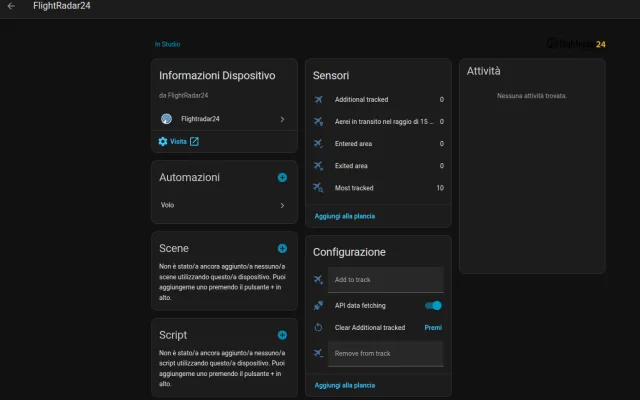Click Aggiungi alla plancia under Configurazione
Image resolution: width=640 pixels, height=400 pixels.
[344, 385]
